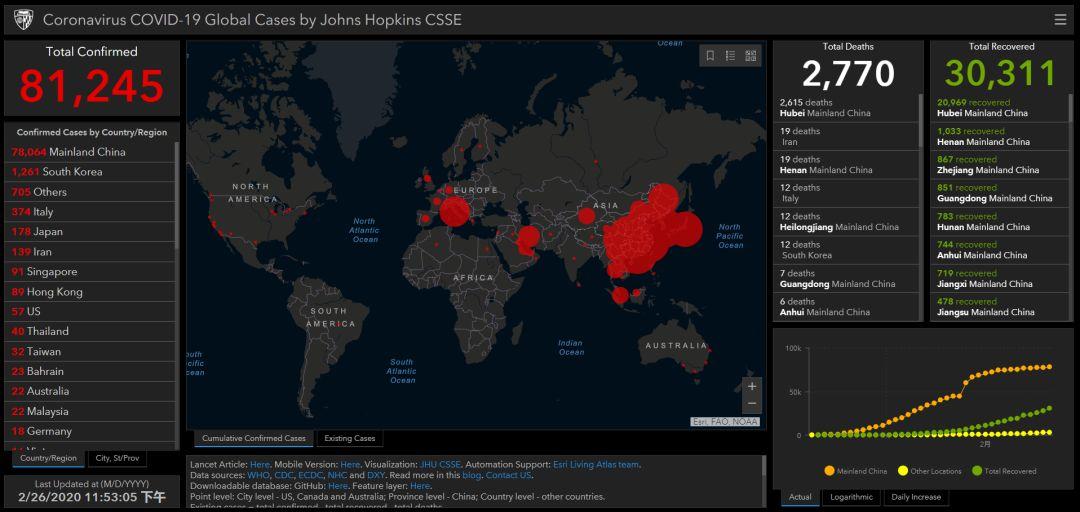Open the Mobile Version 'Here' link

click(x=350, y=465)
